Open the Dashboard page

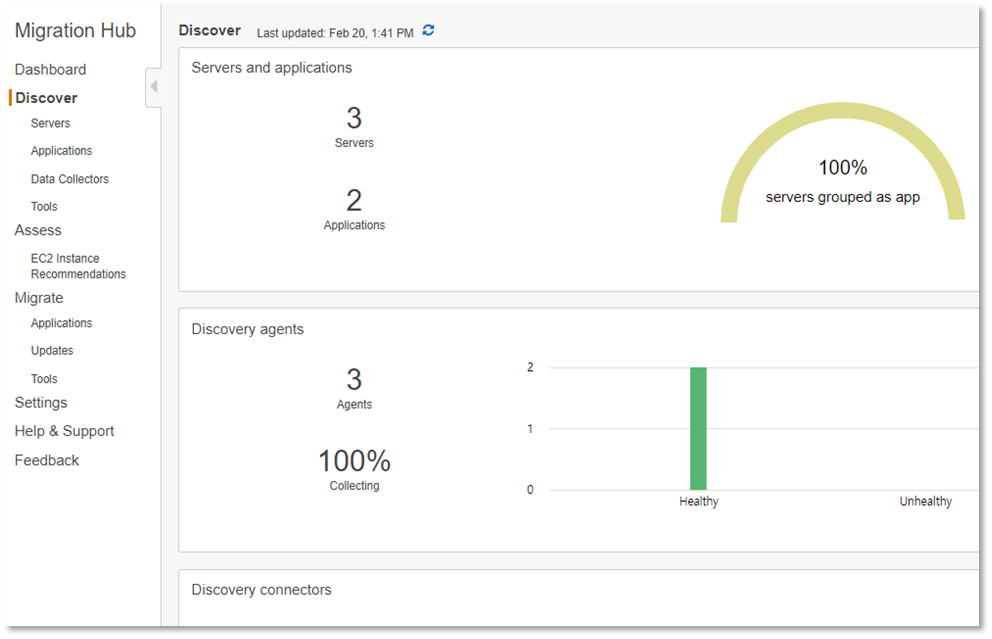51,70
